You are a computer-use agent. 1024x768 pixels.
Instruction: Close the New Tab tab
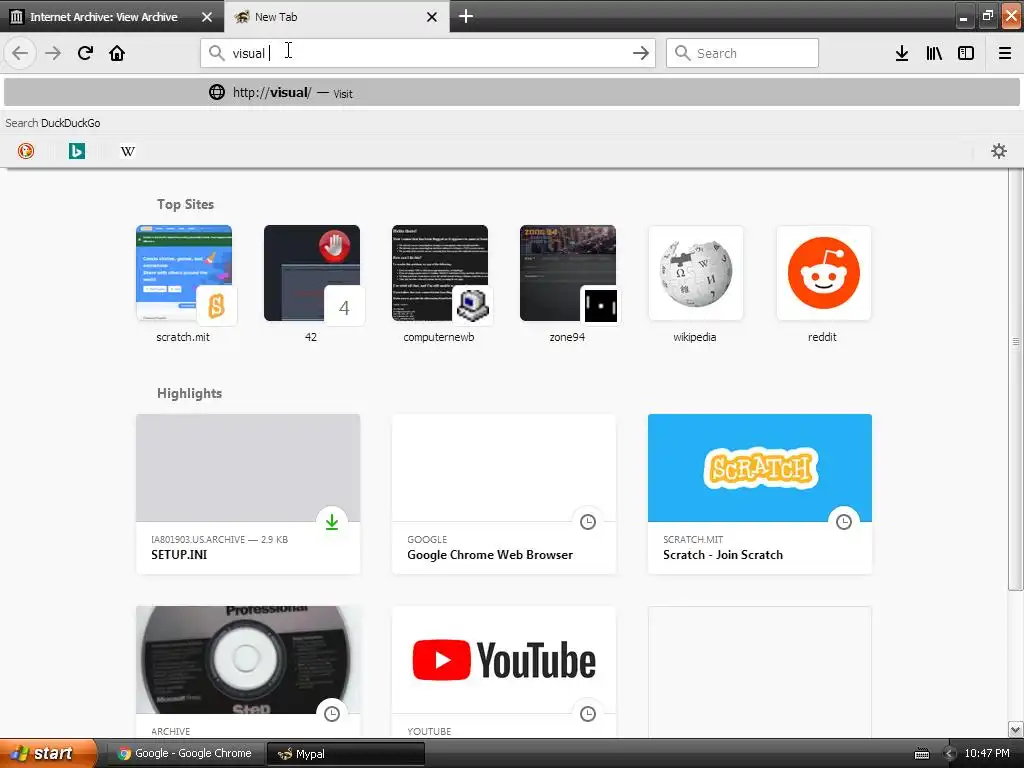pyautogui.click(x=432, y=17)
